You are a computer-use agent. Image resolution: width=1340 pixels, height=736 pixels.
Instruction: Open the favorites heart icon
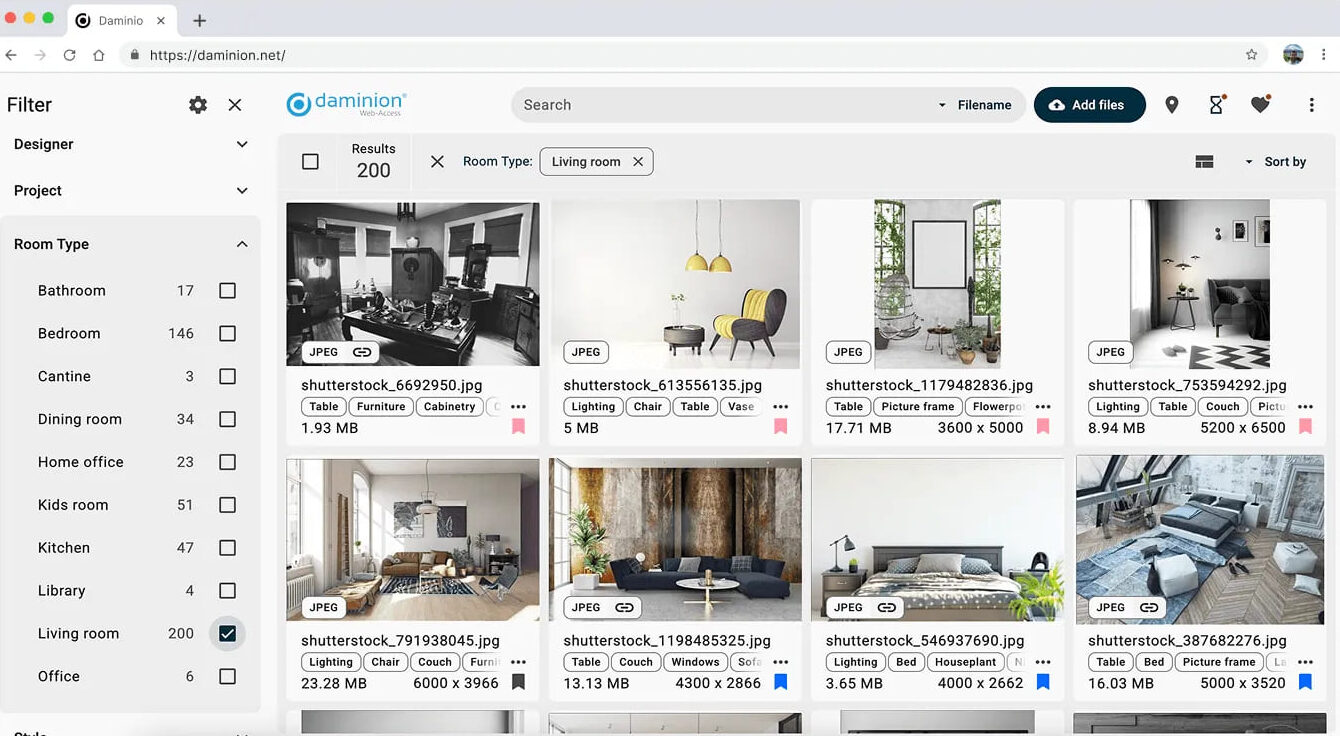(1260, 105)
